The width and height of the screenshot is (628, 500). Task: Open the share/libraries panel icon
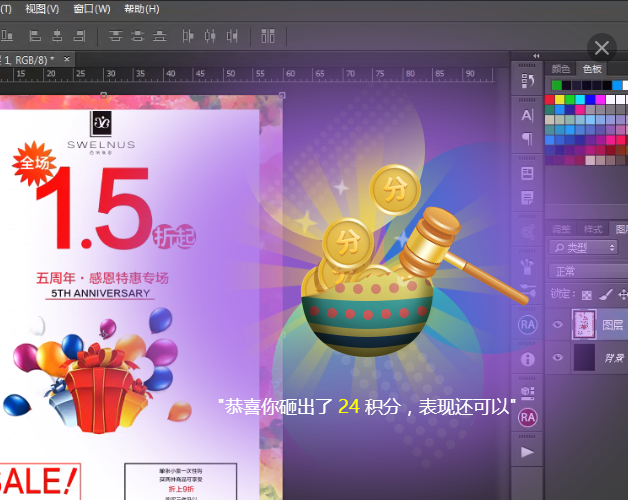(x=527, y=232)
